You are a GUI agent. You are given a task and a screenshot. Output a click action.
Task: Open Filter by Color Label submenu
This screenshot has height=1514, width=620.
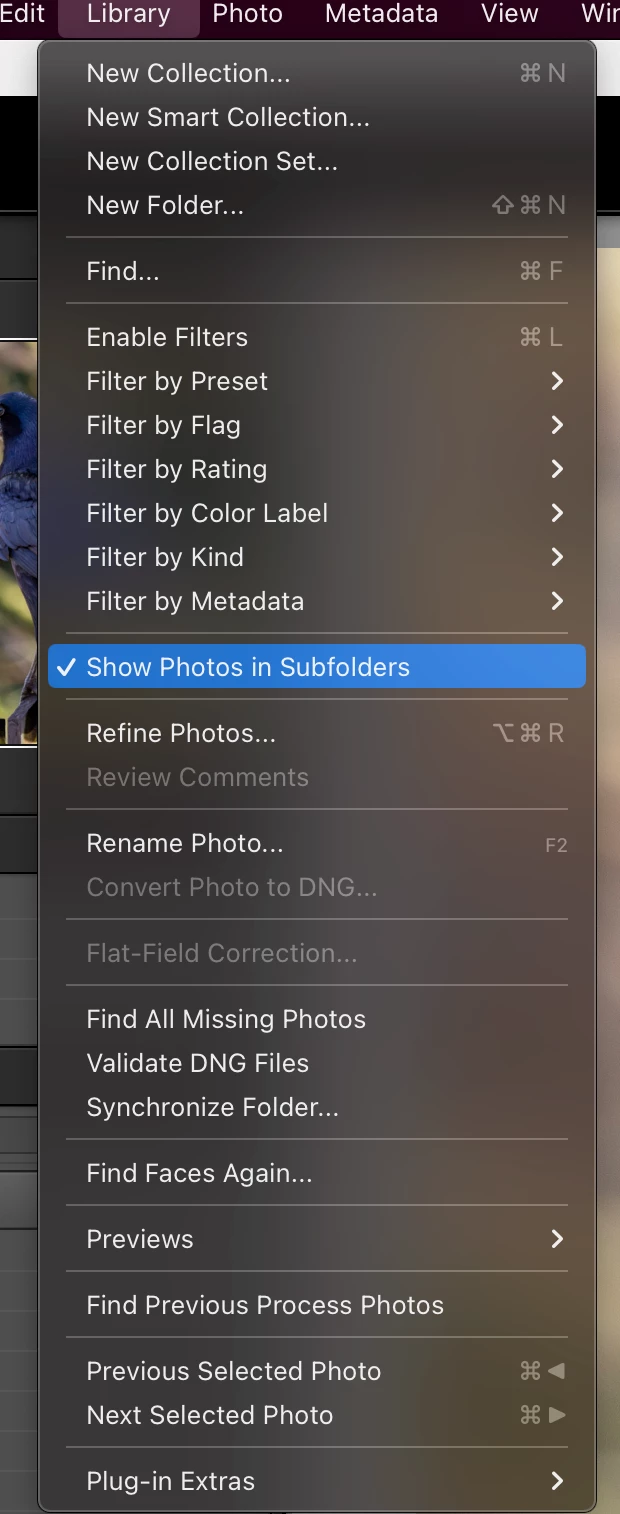(316, 513)
